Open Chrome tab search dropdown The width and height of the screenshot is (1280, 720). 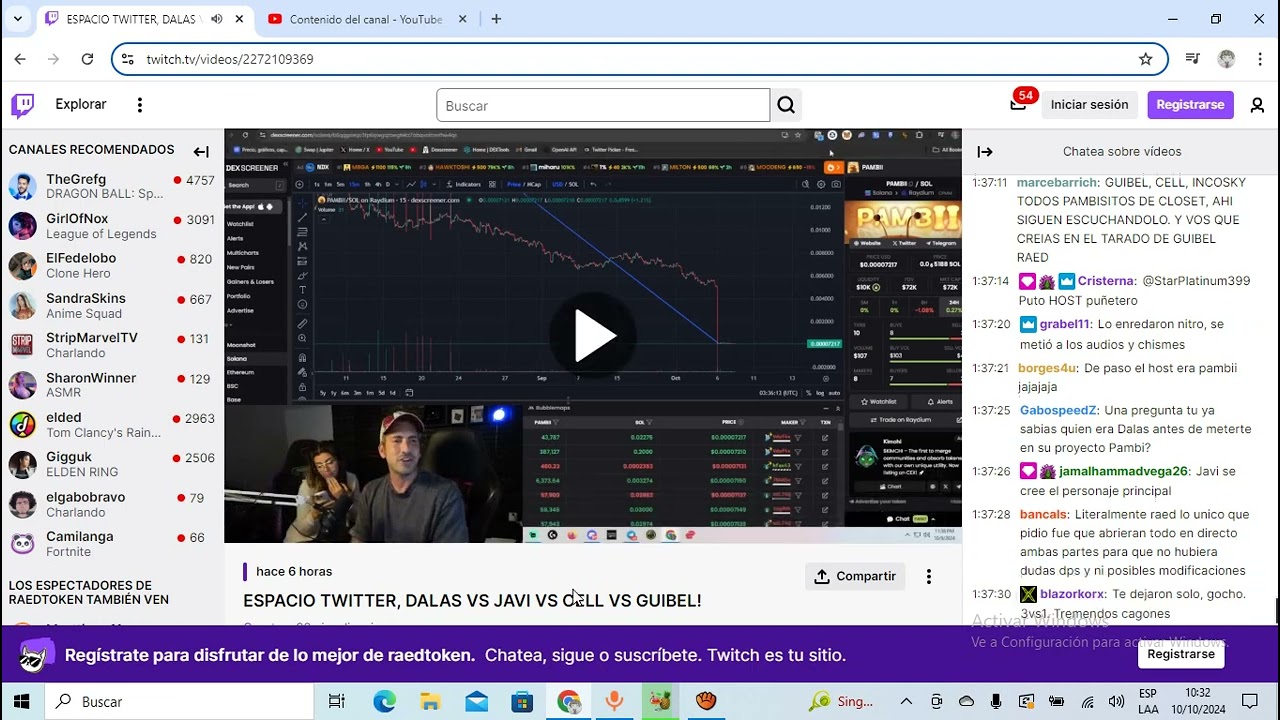coord(17,19)
